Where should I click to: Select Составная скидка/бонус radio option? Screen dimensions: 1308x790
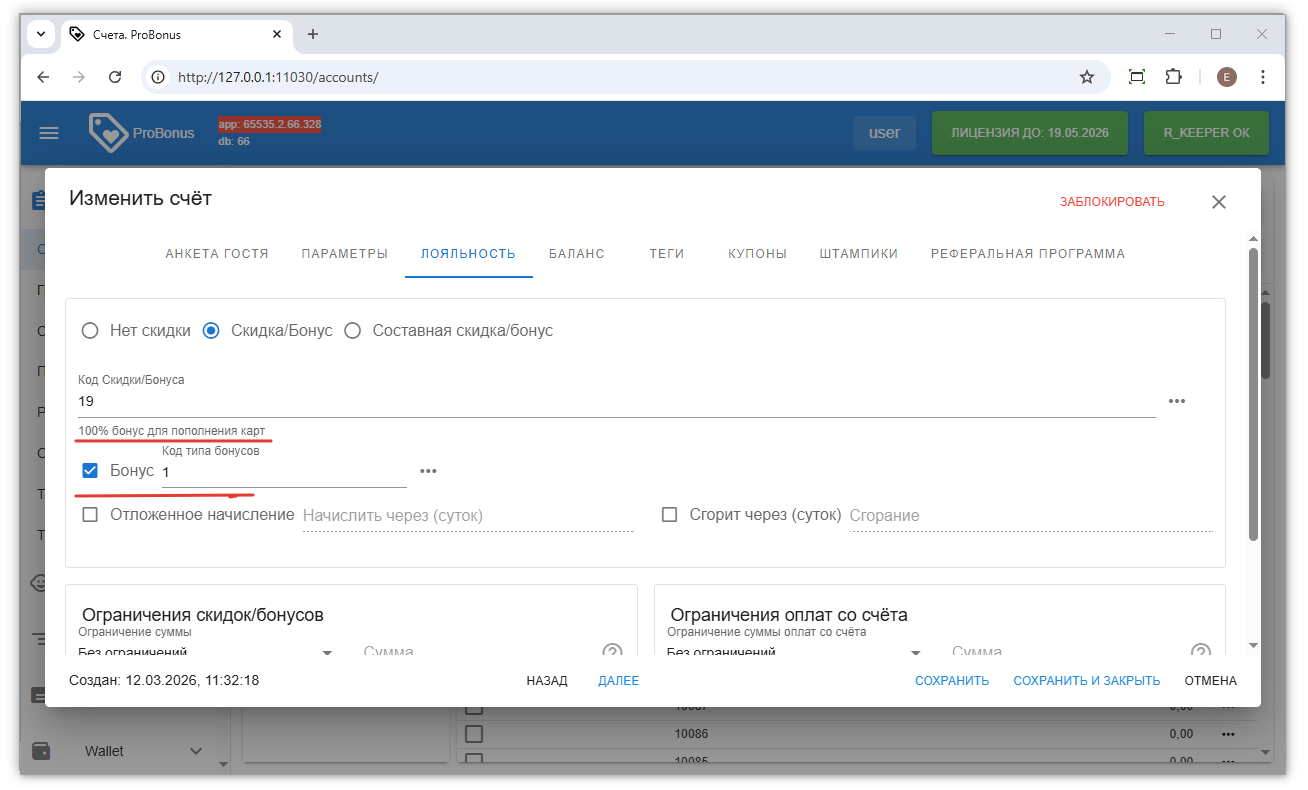[x=353, y=331]
